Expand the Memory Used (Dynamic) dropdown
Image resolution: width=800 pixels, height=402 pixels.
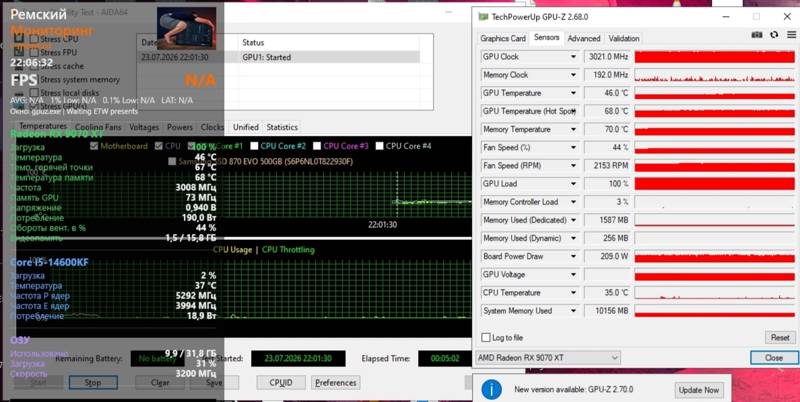[573, 238]
